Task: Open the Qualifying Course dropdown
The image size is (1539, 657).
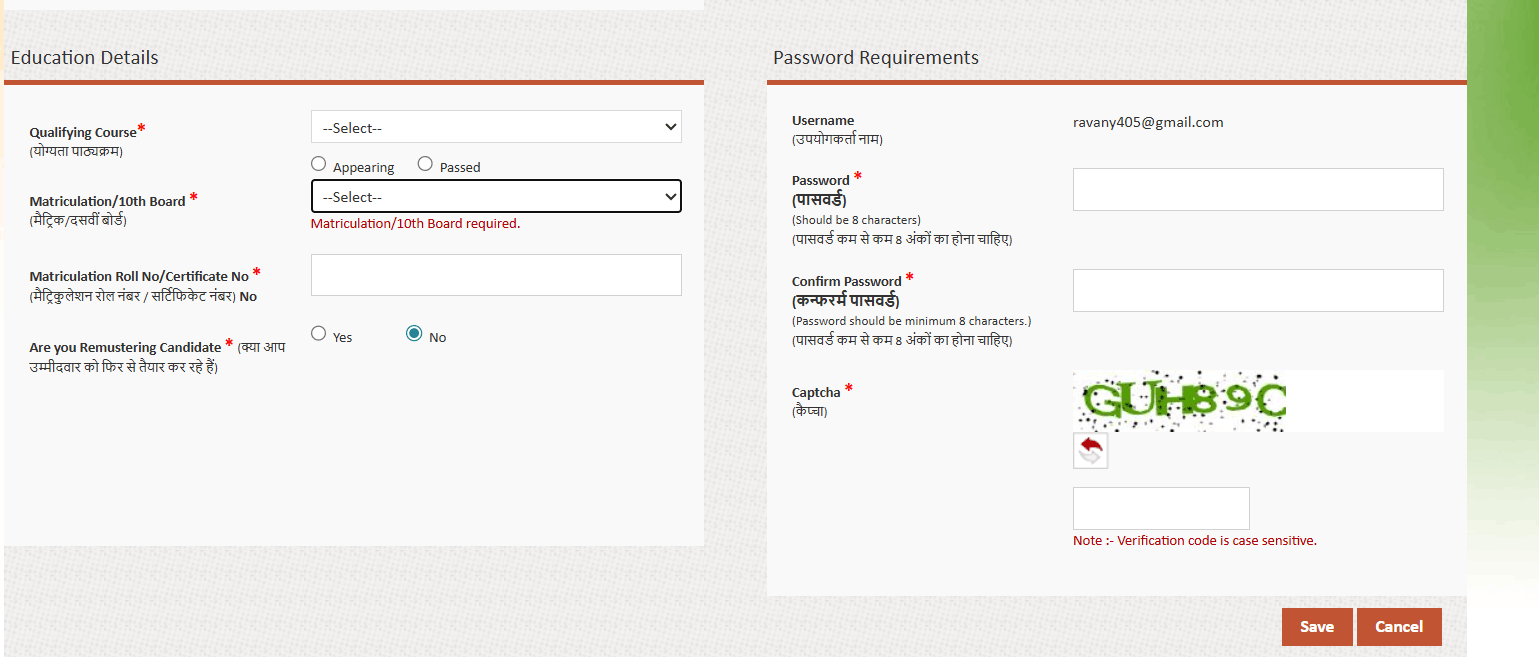Action: pos(496,127)
